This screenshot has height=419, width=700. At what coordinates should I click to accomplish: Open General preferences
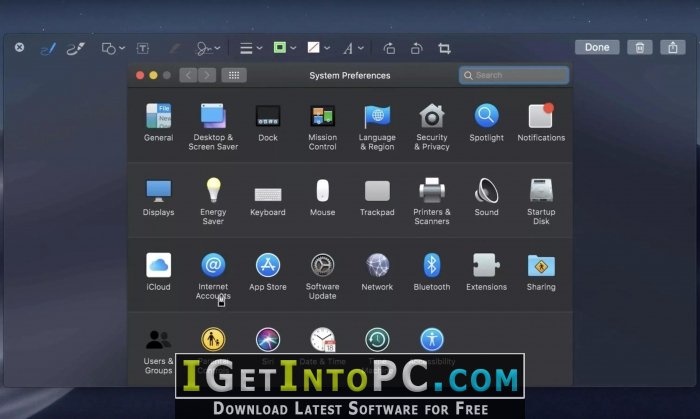pos(158,122)
